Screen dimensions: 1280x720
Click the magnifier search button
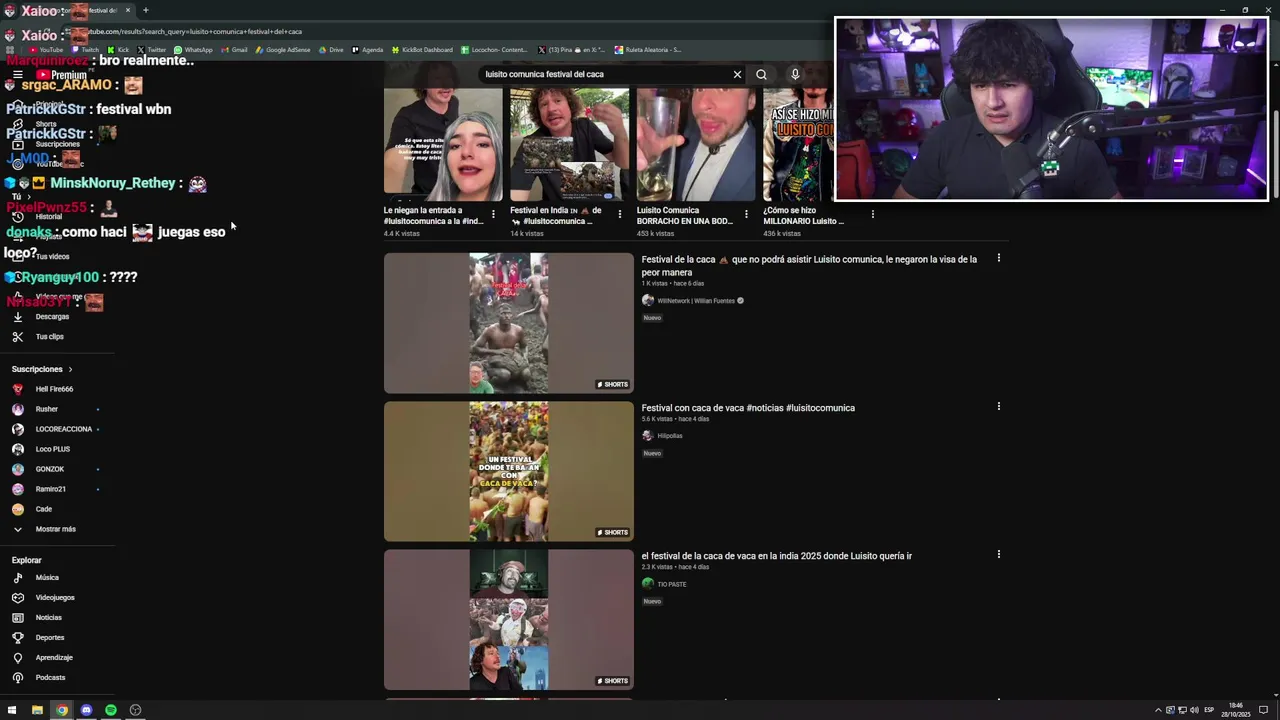tap(761, 74)
